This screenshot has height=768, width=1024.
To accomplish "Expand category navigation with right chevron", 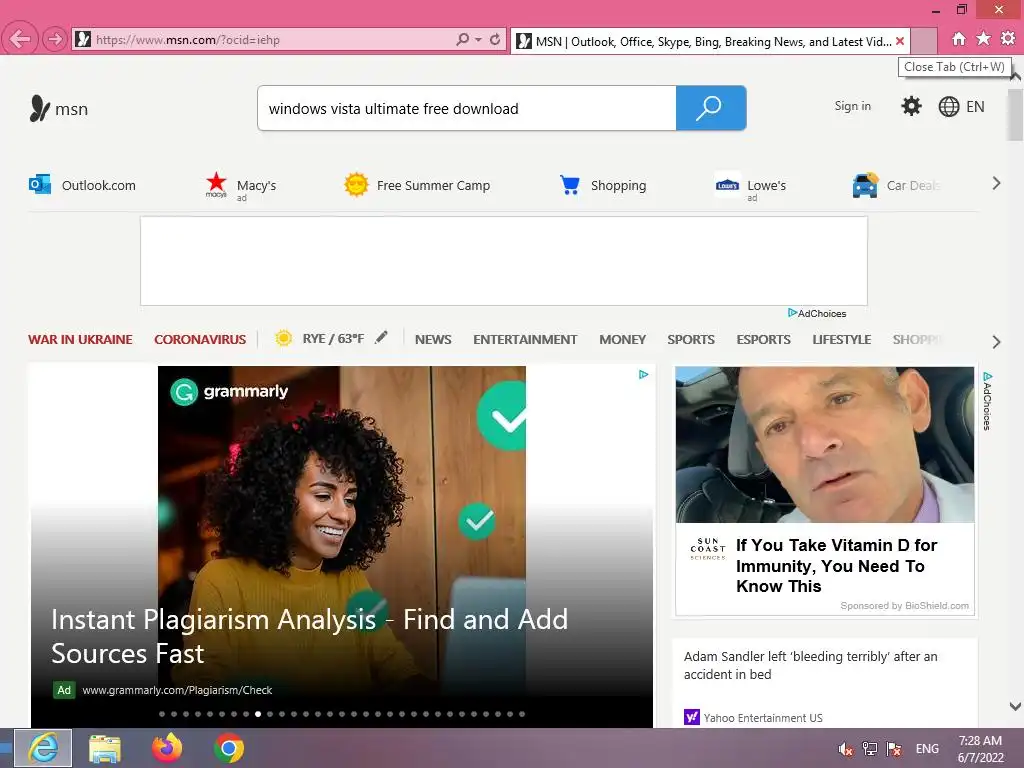I will point(996,342).
